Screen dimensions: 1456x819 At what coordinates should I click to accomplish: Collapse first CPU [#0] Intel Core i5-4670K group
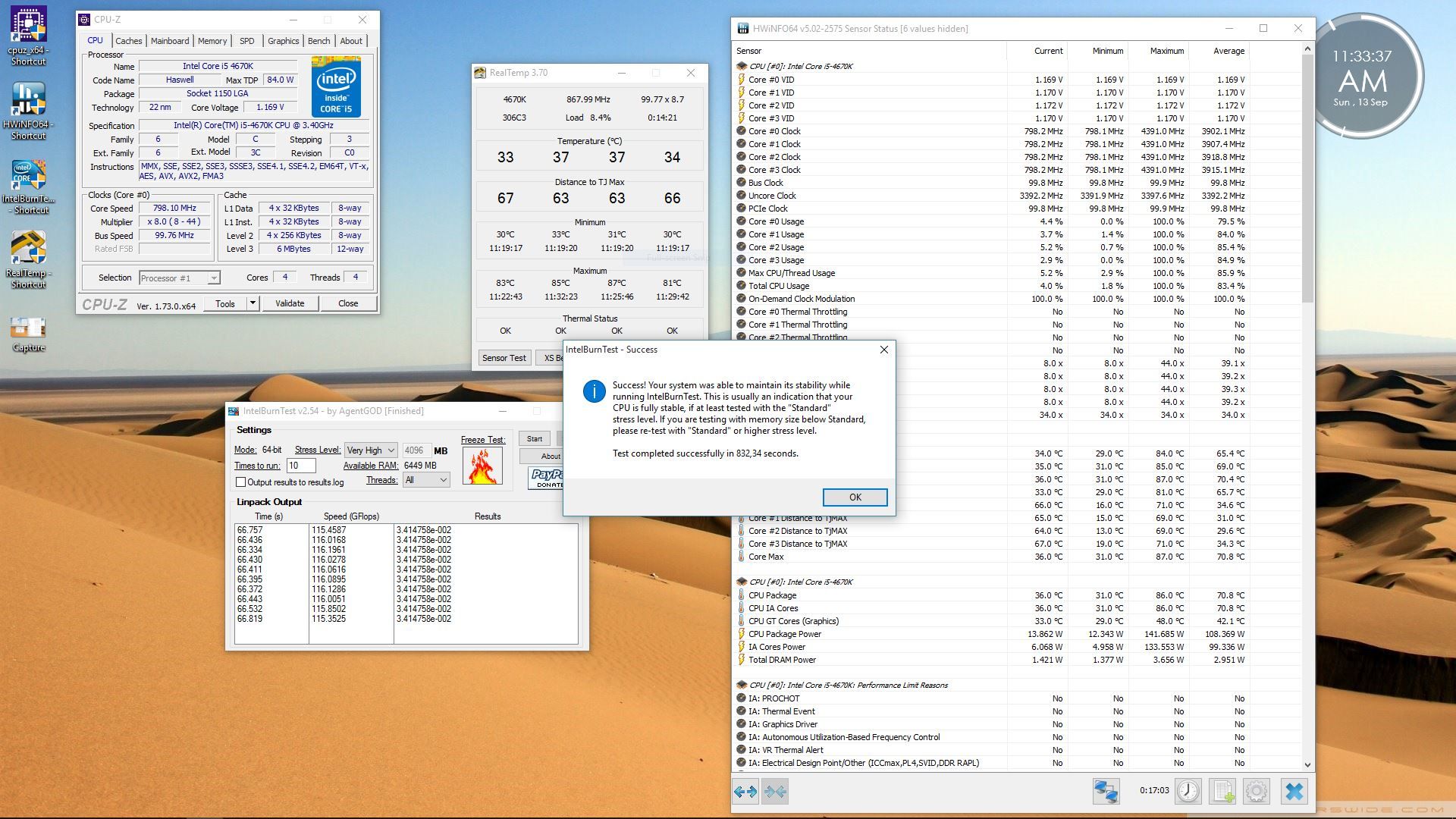742,67
